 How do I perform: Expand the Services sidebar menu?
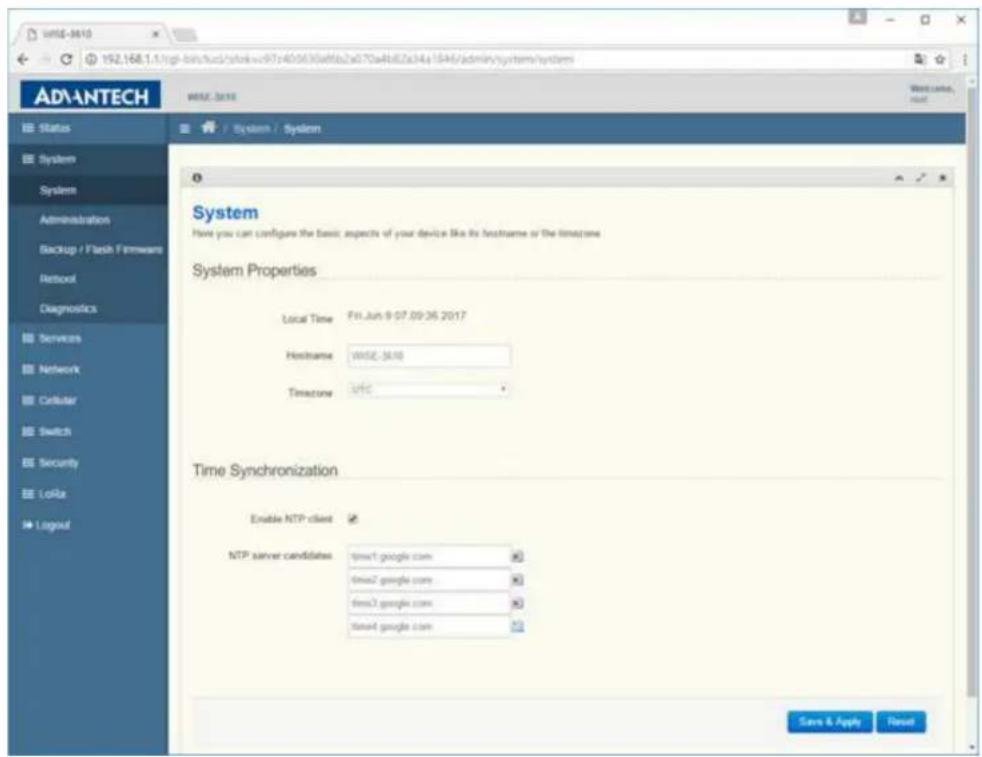88,338
